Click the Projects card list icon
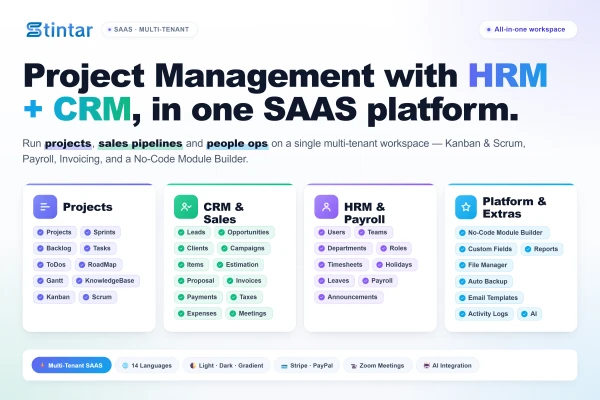The image size is (600, 400). pyautogui.click(x=45, y=207)
